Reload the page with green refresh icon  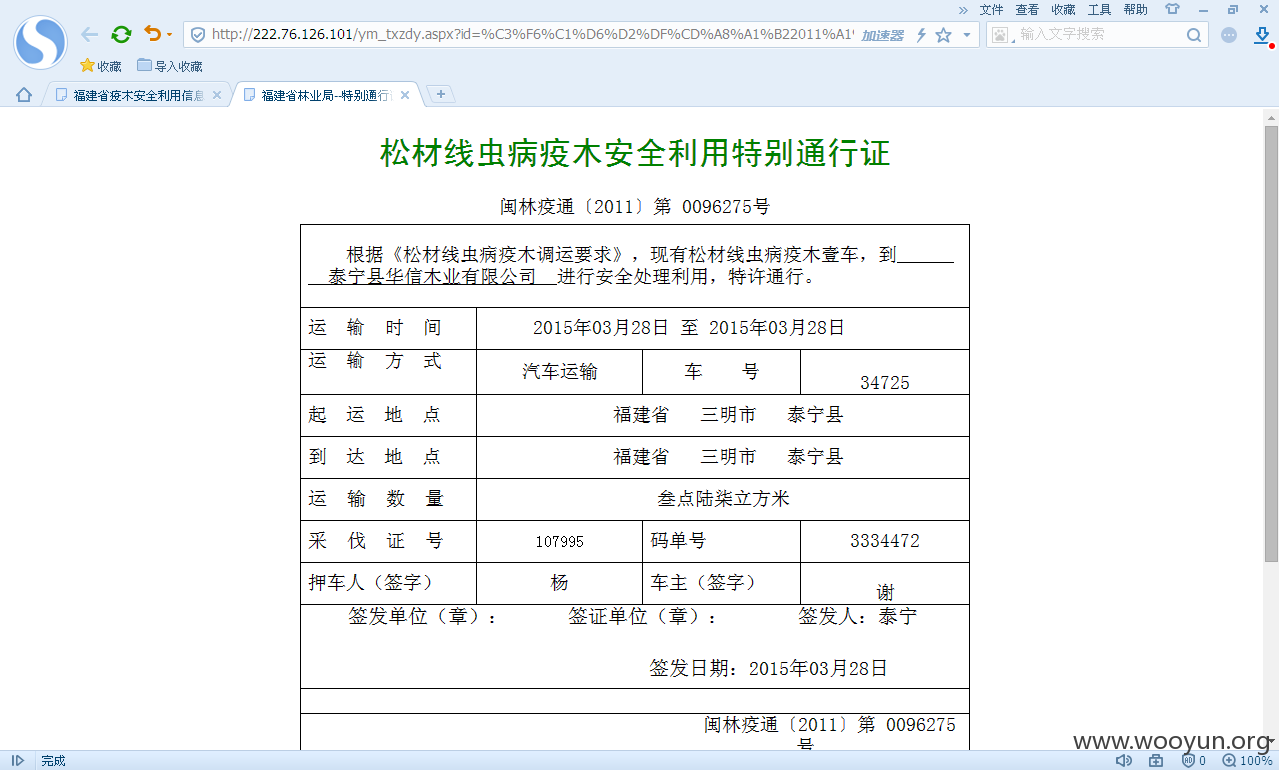121,35
